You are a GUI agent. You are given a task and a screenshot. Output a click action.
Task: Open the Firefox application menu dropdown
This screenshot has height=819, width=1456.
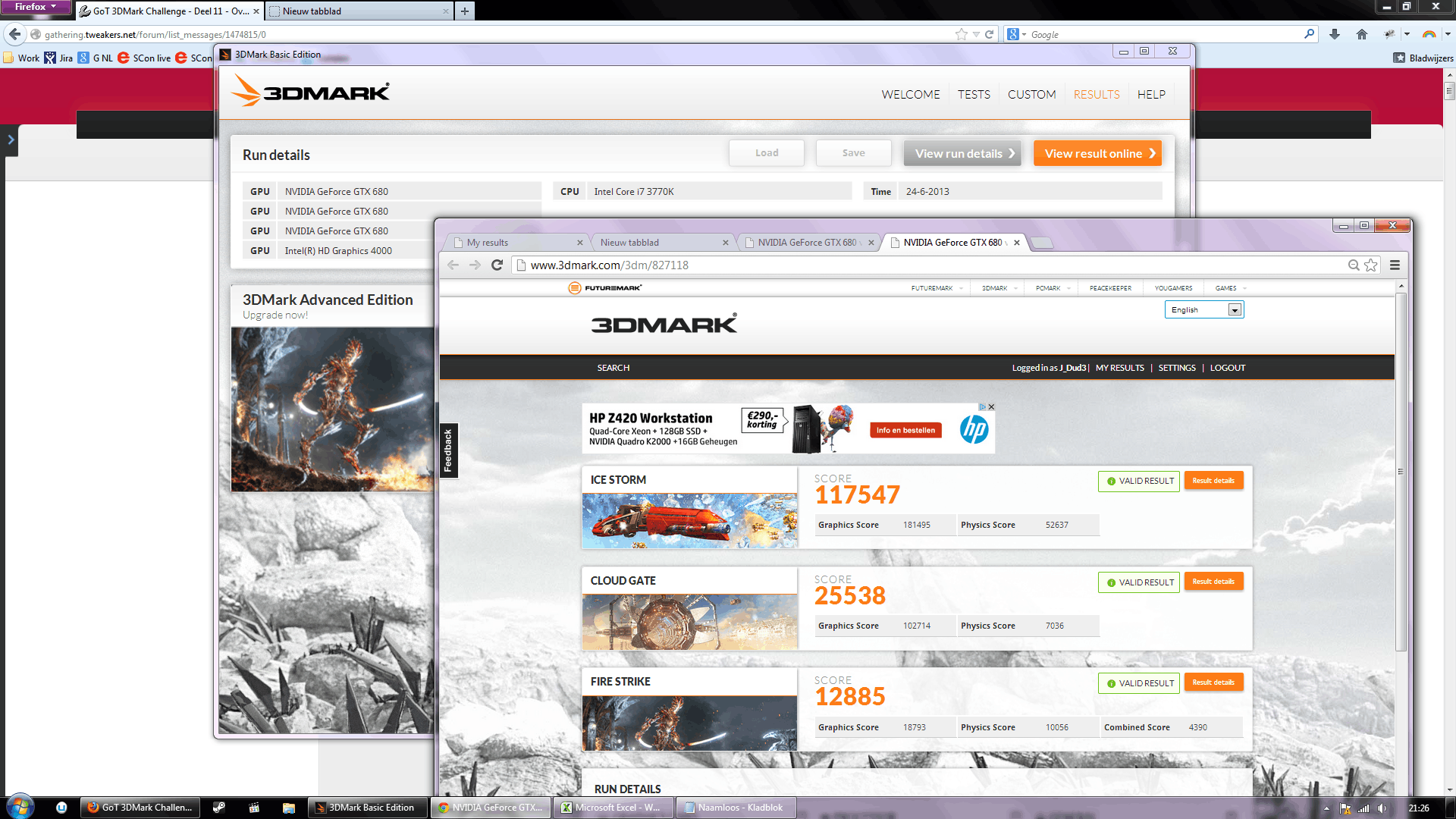(35, 7)
